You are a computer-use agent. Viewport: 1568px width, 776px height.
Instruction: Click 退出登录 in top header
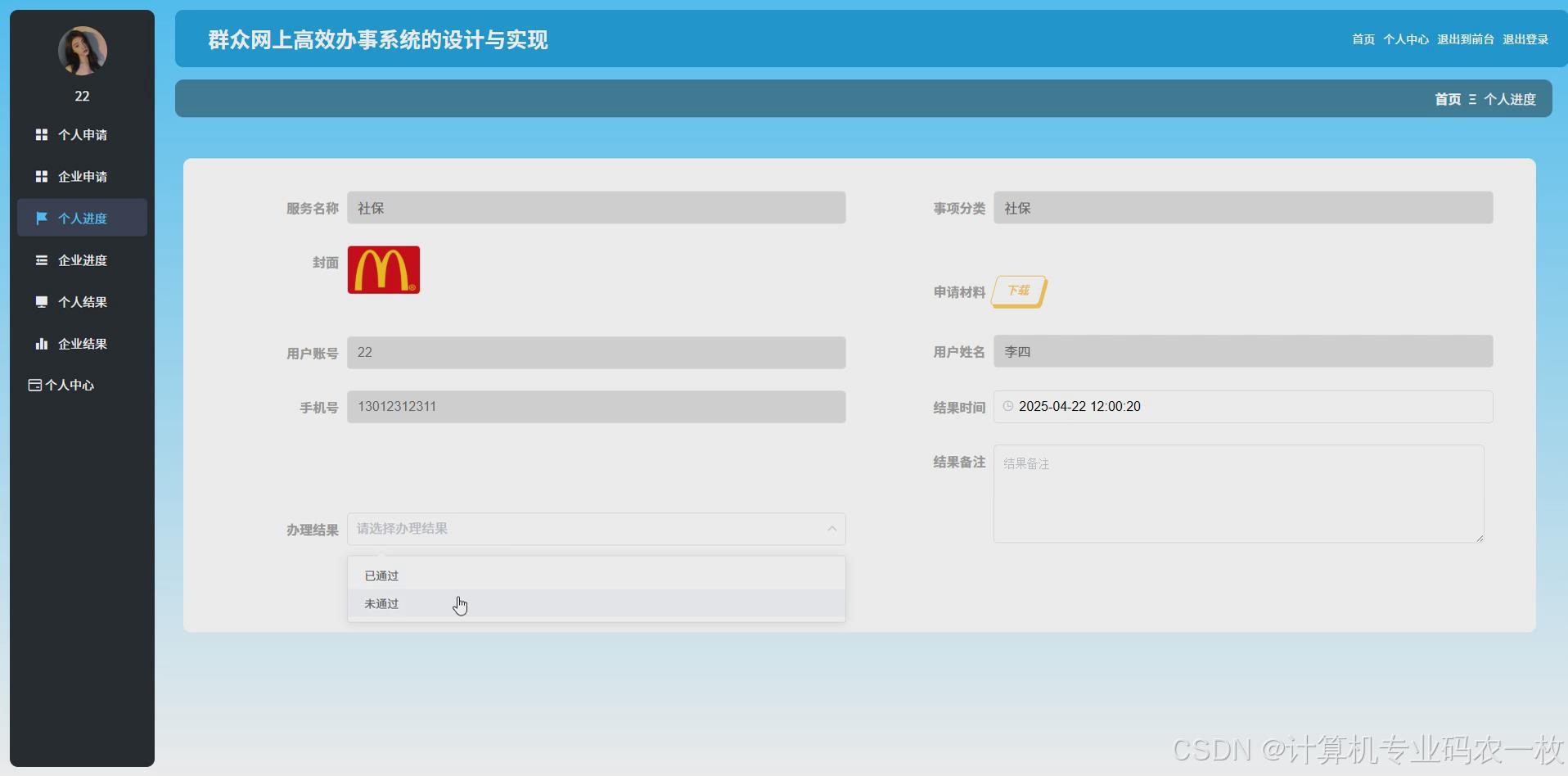tap(1525, 39)
